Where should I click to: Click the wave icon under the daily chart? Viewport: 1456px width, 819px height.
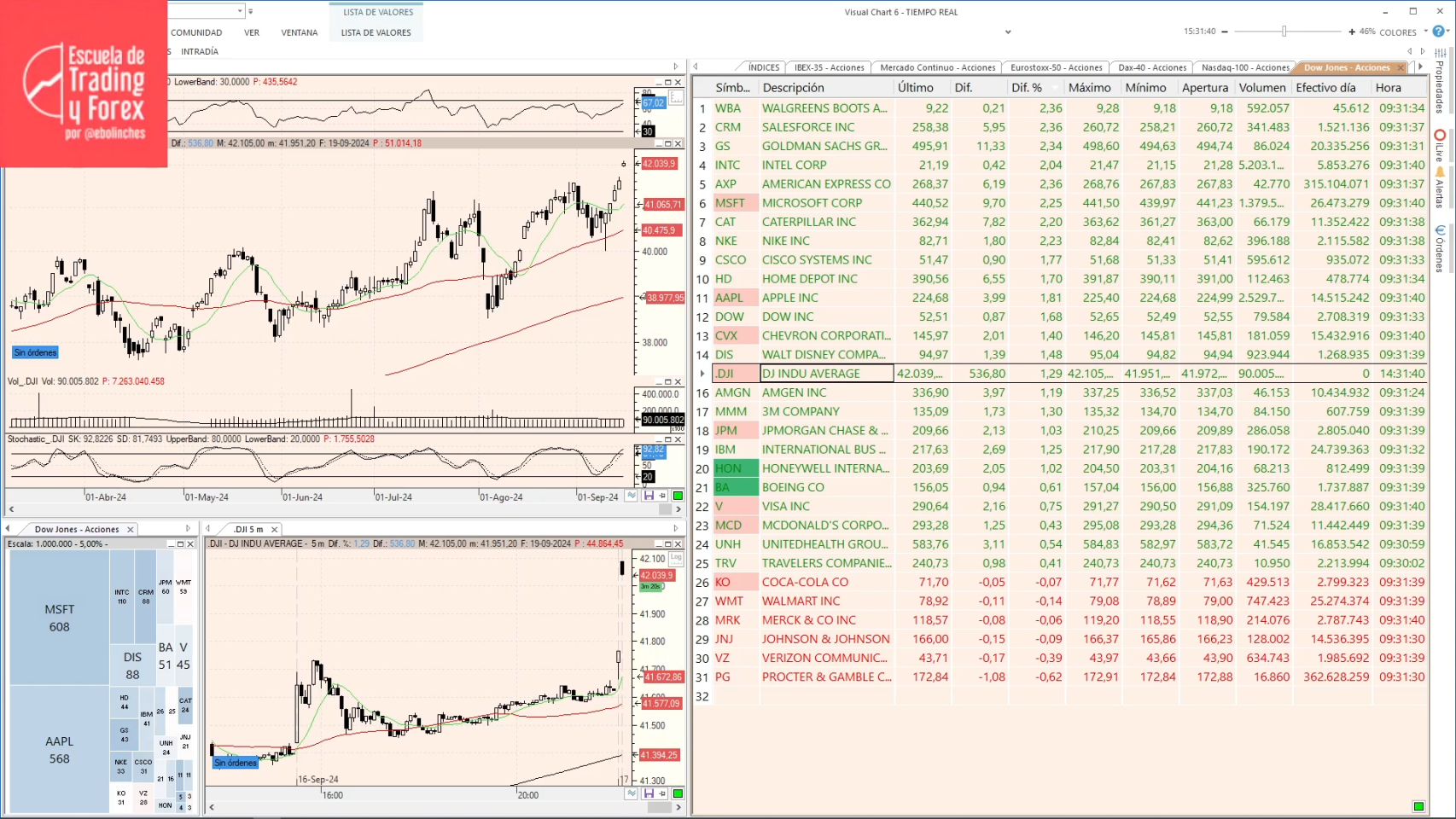(632, 496)
